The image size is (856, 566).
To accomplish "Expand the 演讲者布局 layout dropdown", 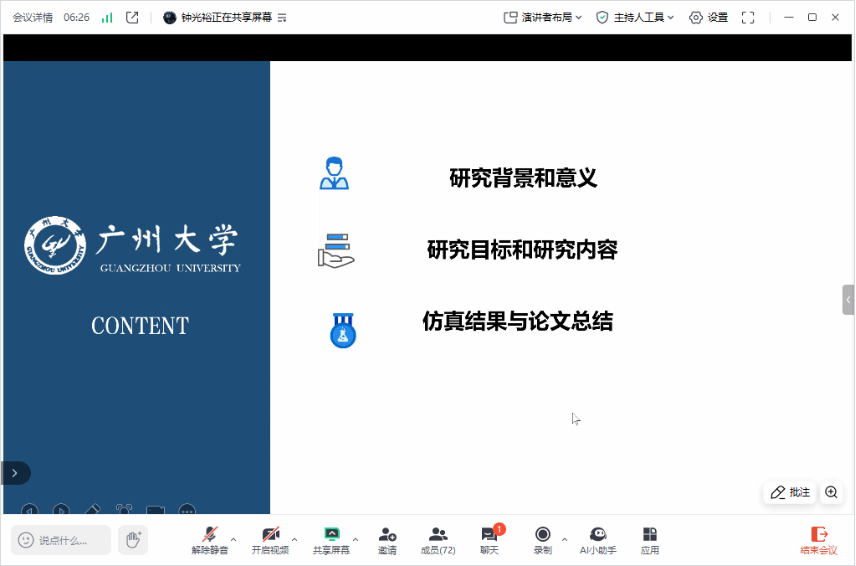I will click(543, 17).
